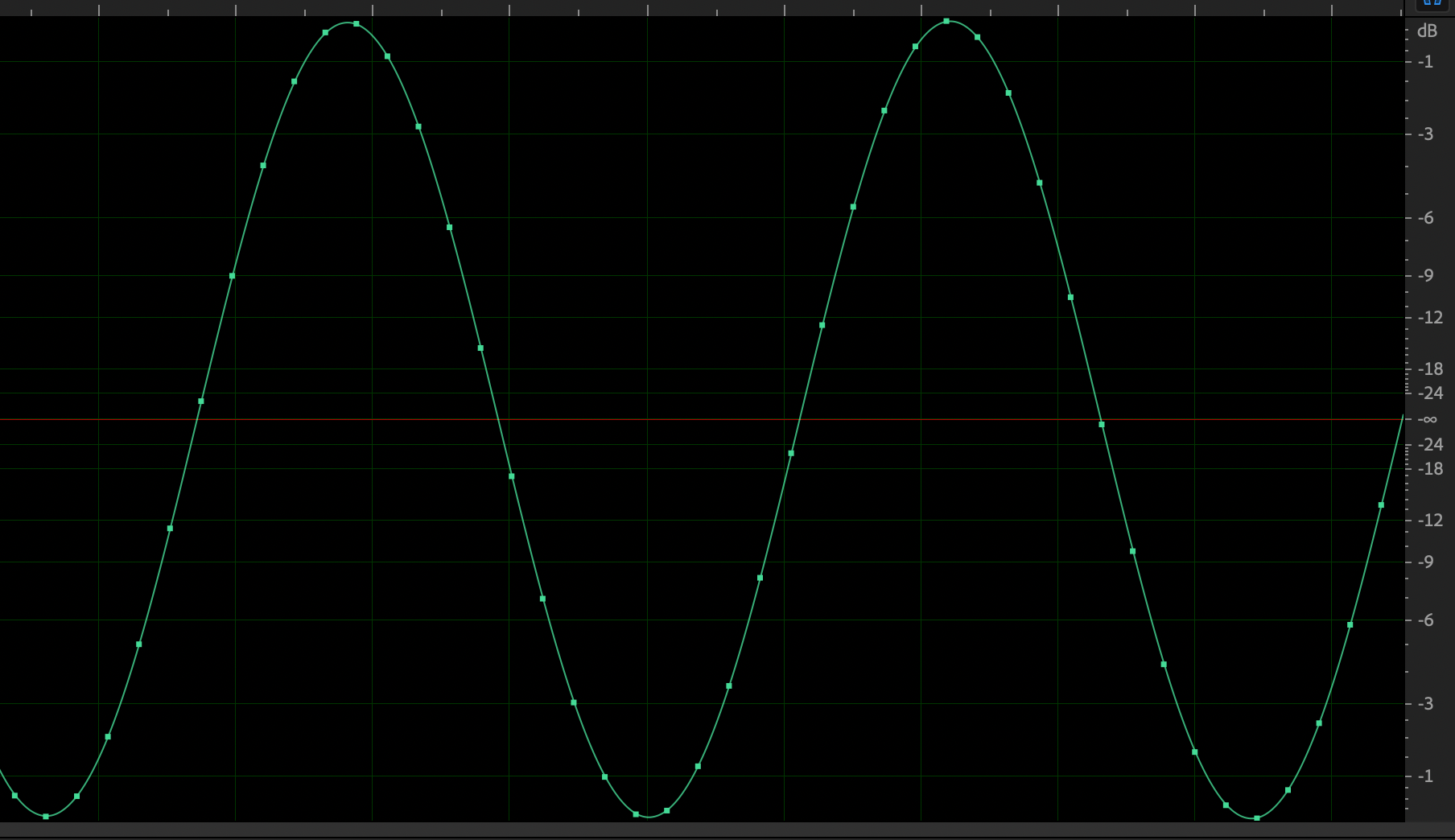Screen dimensions: 1455x840
Task: Click the -18 label in upper half of scale
Action: [1429, 369]
